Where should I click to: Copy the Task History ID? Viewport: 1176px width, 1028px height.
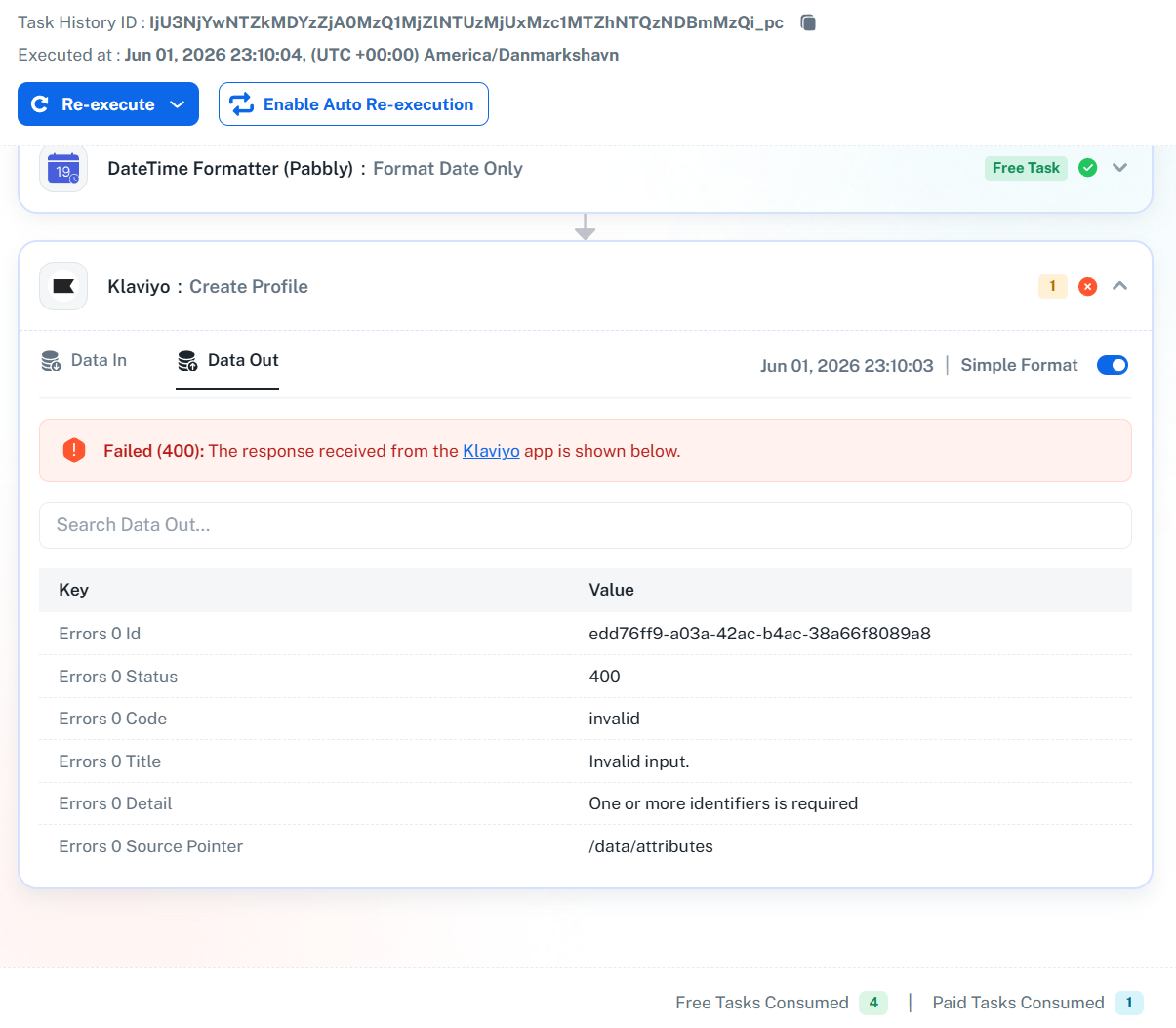click(808, 22)
